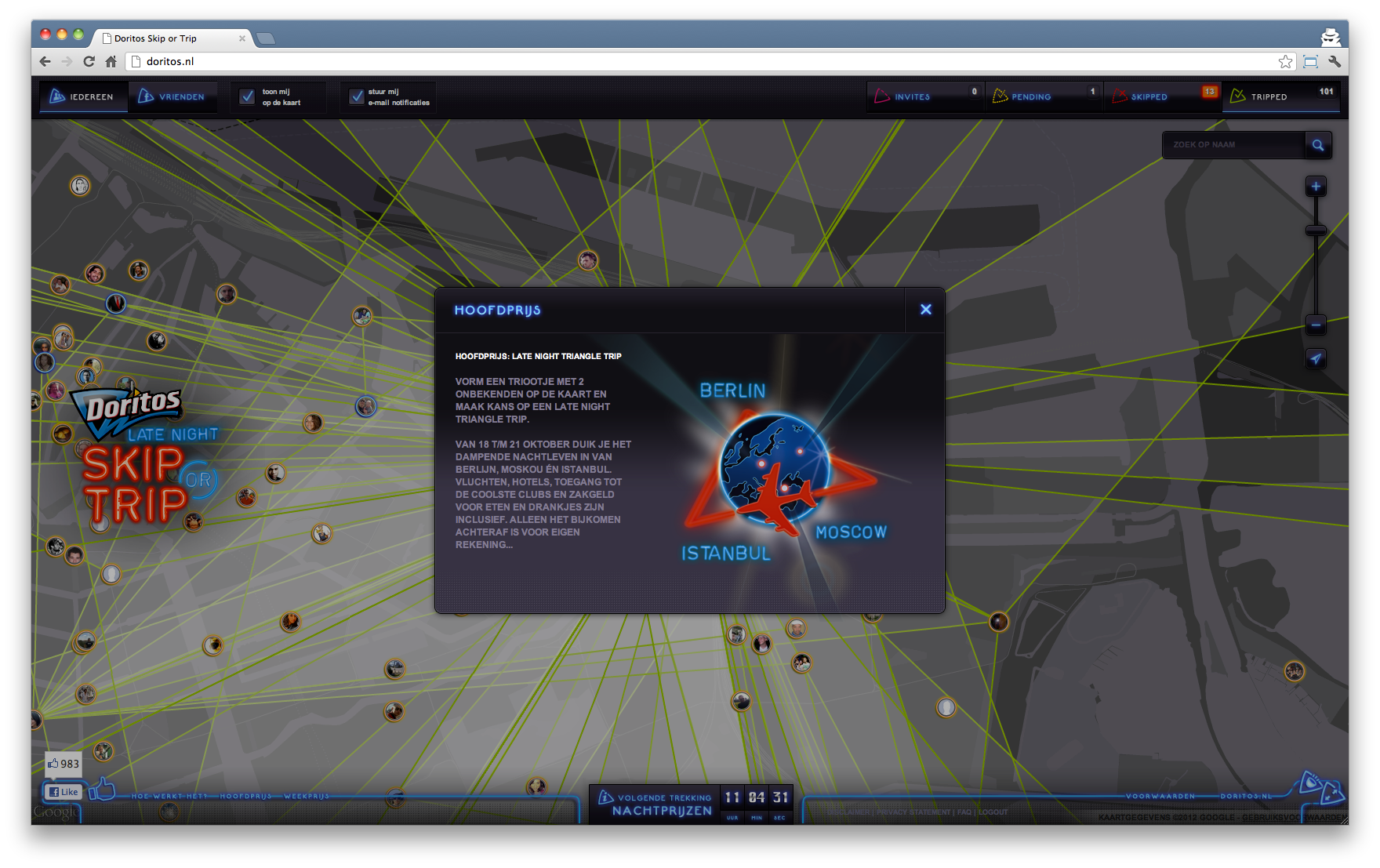This screenshot has height=868, width=1380.
Task: Open the Doritos.nl footer link
Action: (1246, 796)
